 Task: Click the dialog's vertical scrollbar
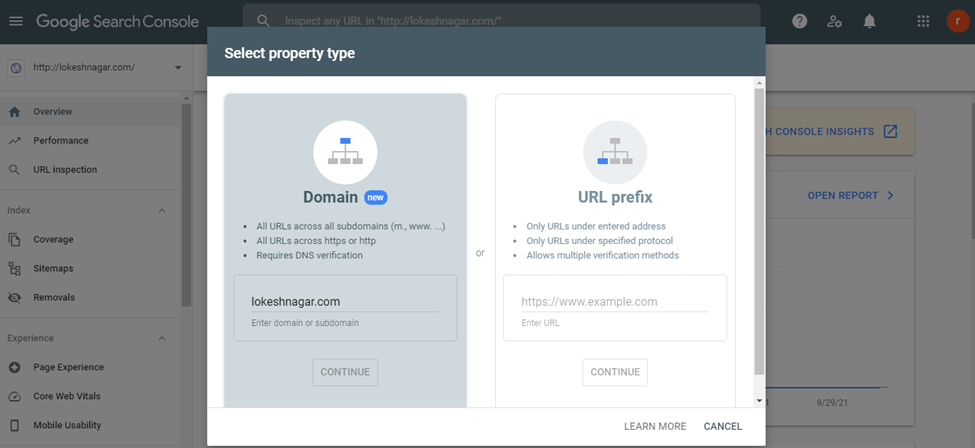point(759,231)
